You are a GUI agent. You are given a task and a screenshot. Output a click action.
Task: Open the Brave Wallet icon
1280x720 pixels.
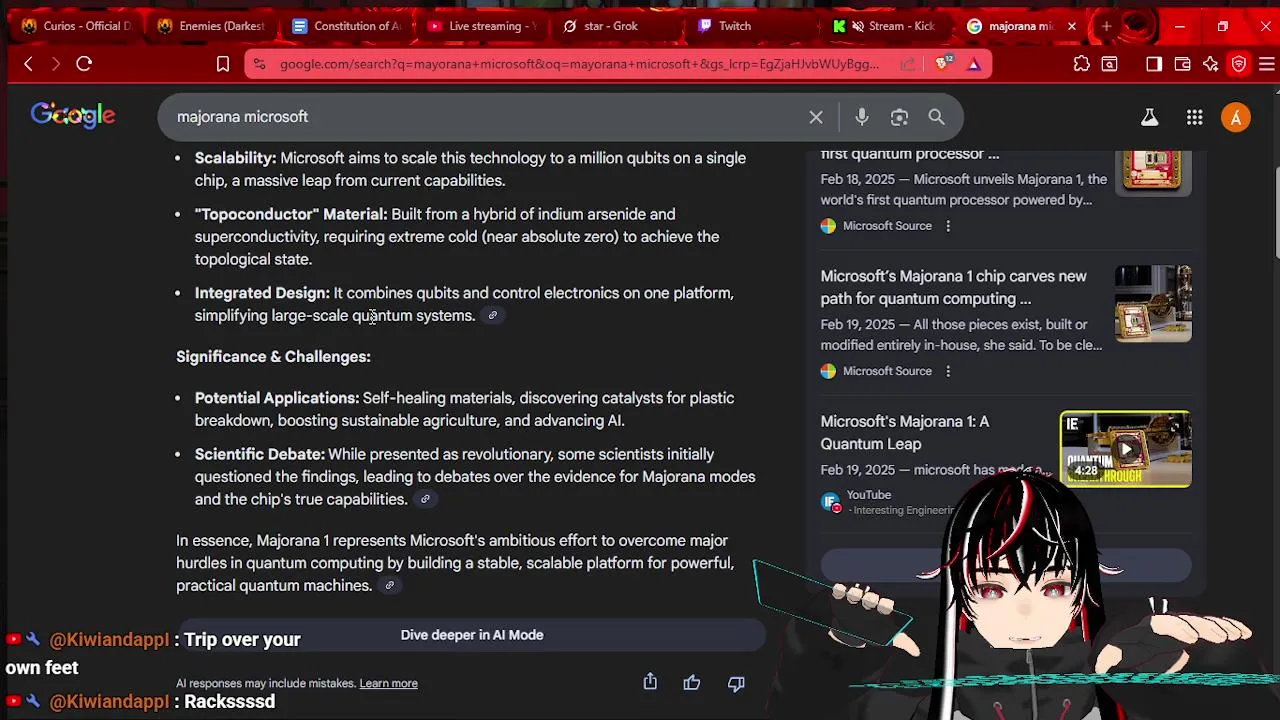(1182, 64)
